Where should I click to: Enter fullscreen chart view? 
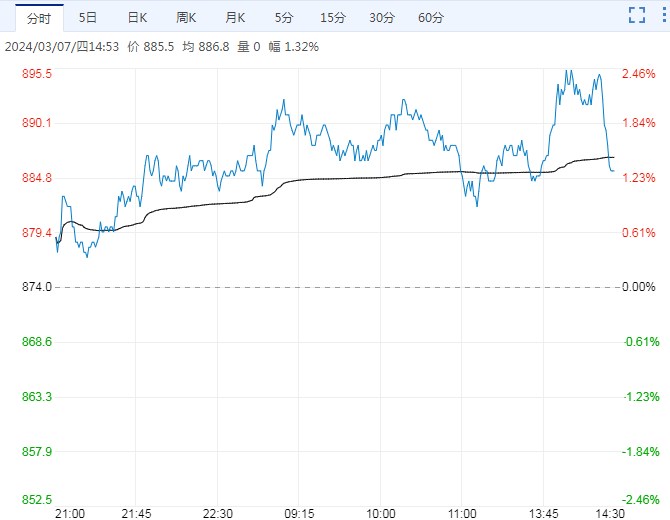click(636, 15)
